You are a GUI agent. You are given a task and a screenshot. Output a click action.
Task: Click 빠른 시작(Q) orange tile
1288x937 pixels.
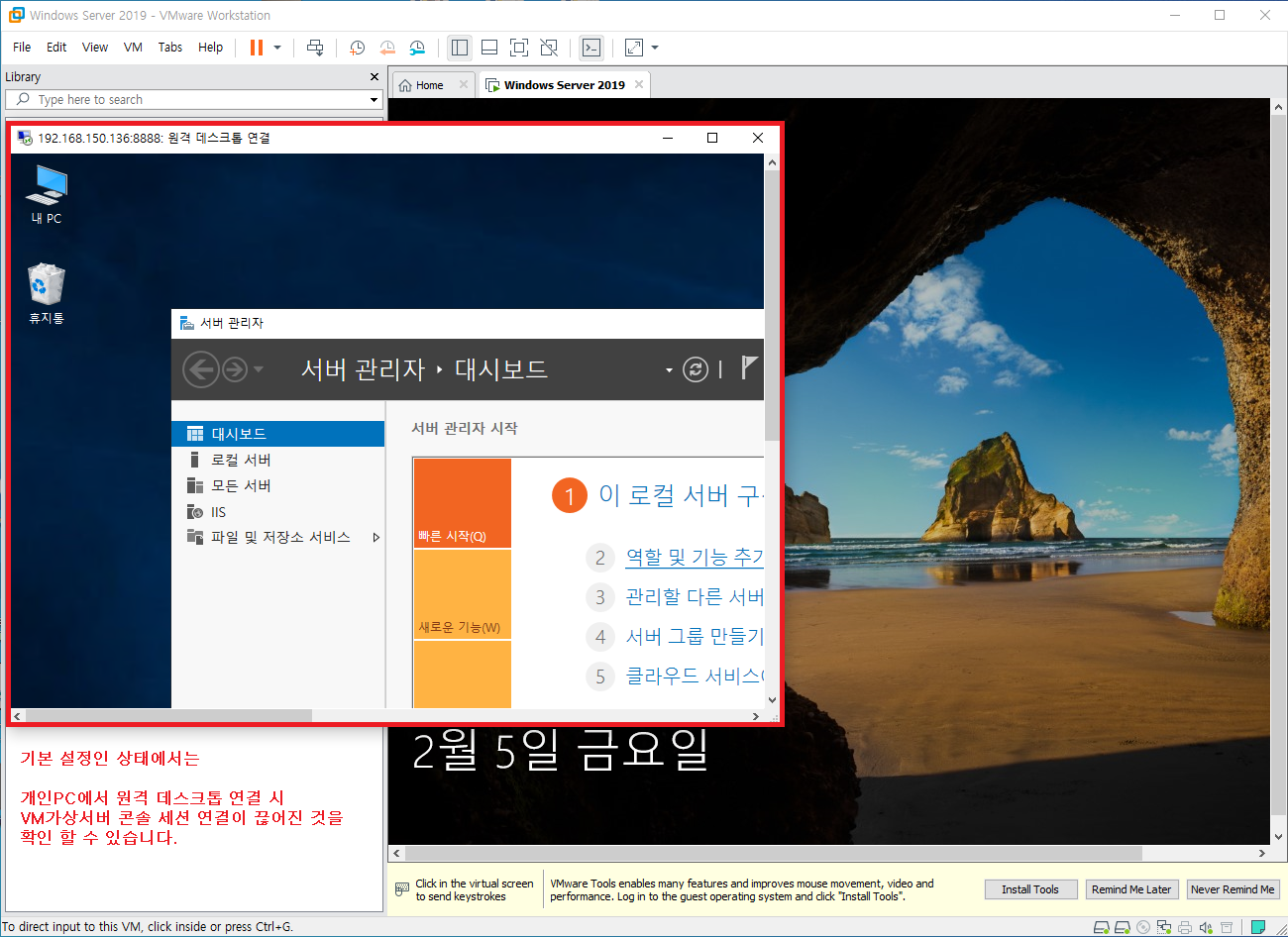click(462, 503)
